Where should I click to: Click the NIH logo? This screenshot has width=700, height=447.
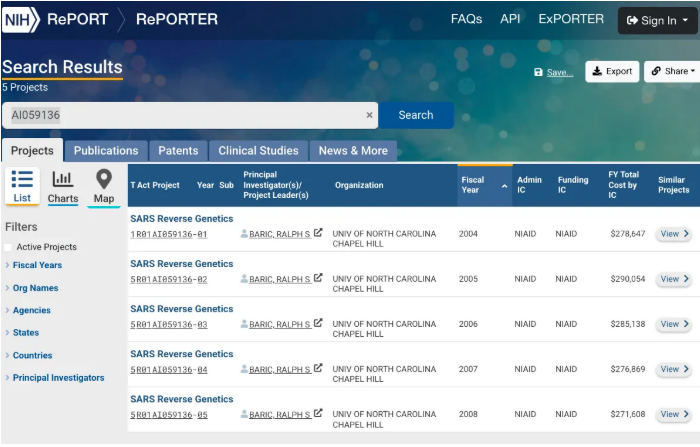pyautogui.click(x=20, y=20)
